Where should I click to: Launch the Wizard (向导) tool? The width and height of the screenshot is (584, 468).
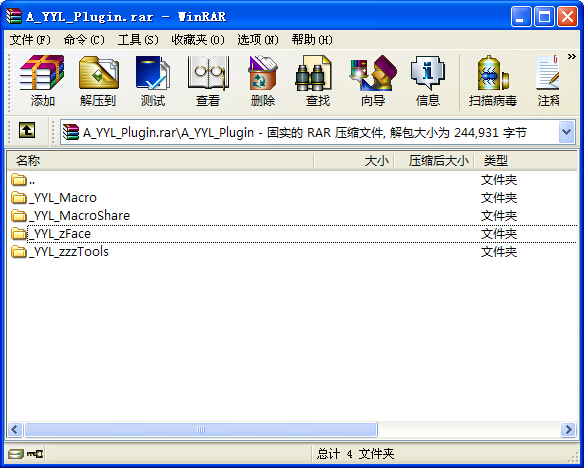tap(372, 80)
